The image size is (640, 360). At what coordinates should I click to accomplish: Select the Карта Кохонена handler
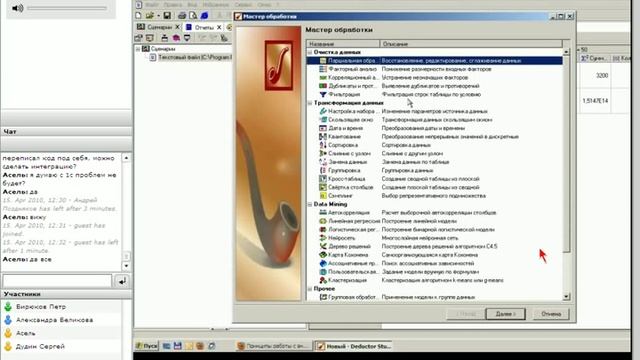pos(434,255)
